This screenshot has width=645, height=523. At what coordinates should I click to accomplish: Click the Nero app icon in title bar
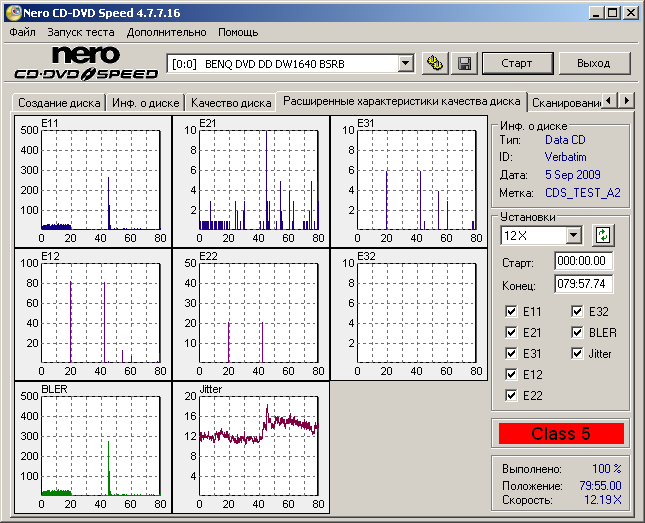coord(12,12)
